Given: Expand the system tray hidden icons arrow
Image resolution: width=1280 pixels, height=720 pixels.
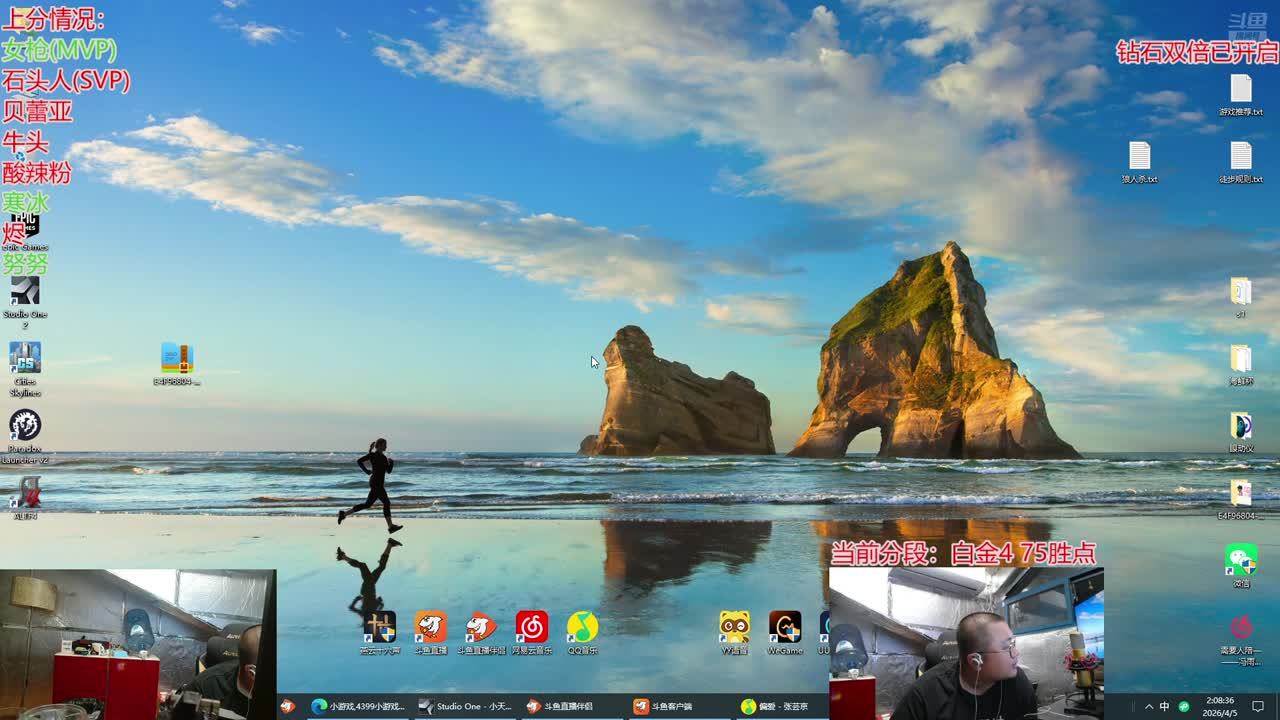Looking at the screenshot, I should [x=1148, y=706].
